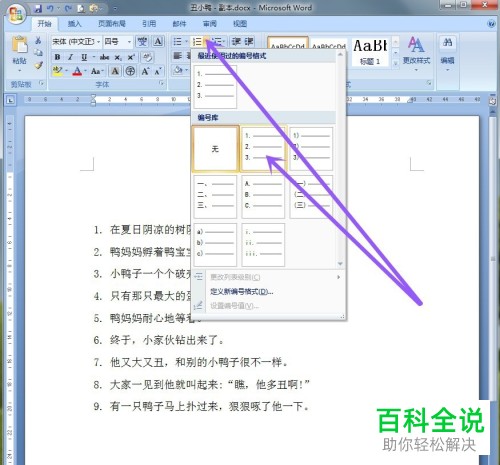Toggle italic formatting
The image size is (500, 465).
click(70, 57)
